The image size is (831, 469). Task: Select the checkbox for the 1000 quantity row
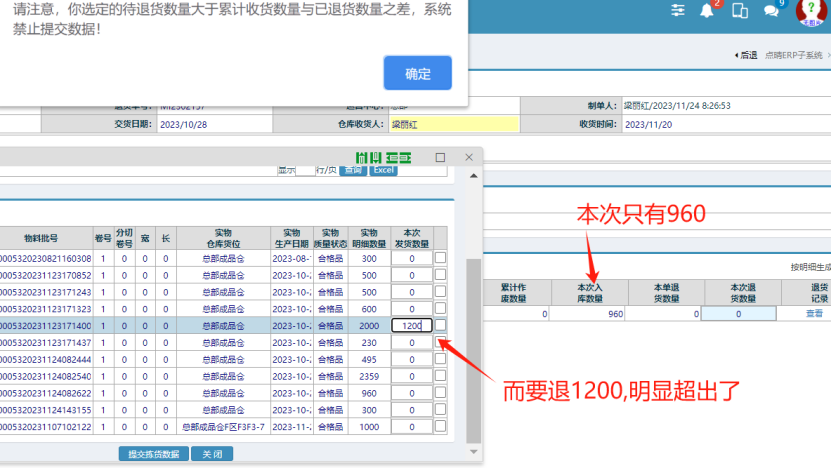coord(440,426)
